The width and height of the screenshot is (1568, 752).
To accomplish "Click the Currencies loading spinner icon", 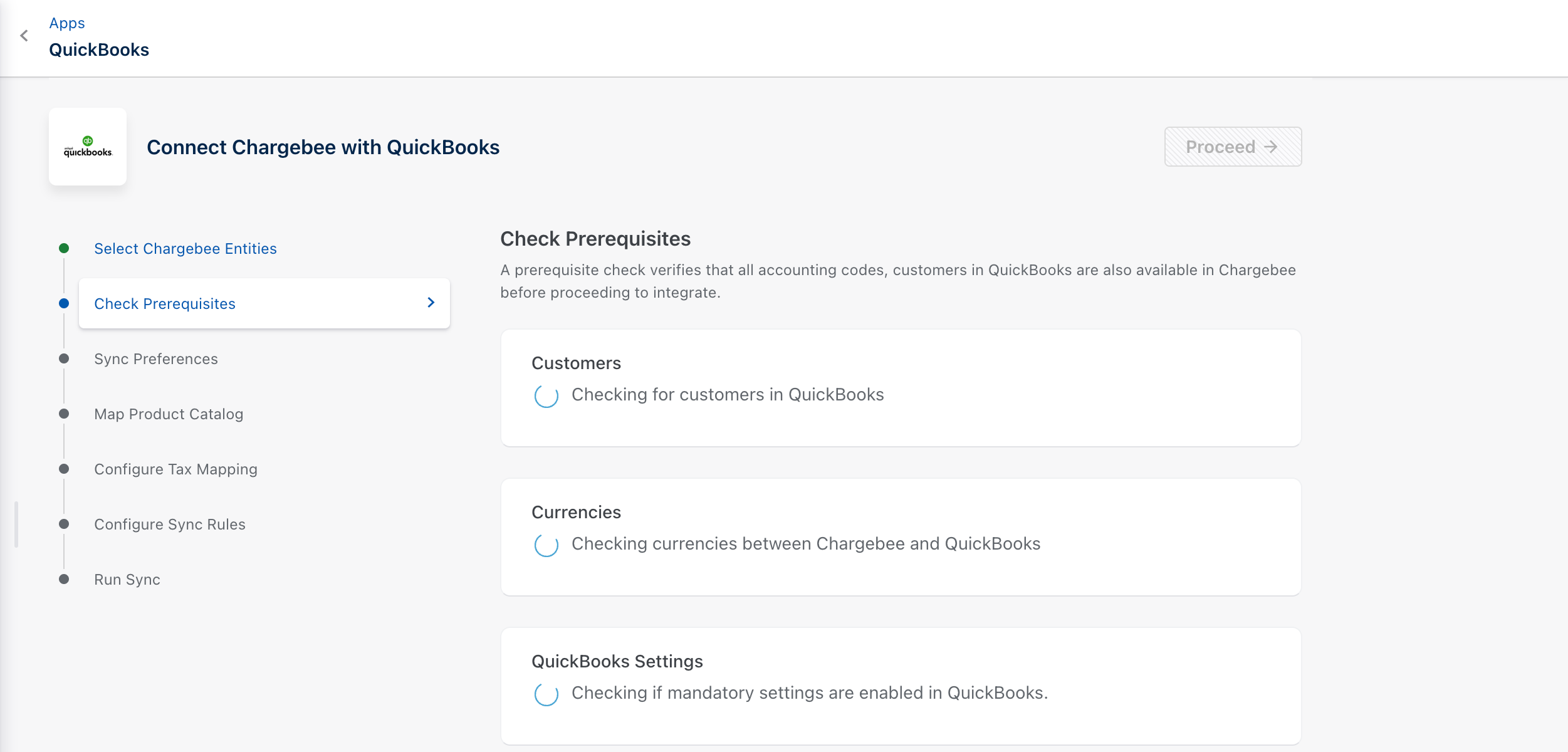I will point(546,545).
